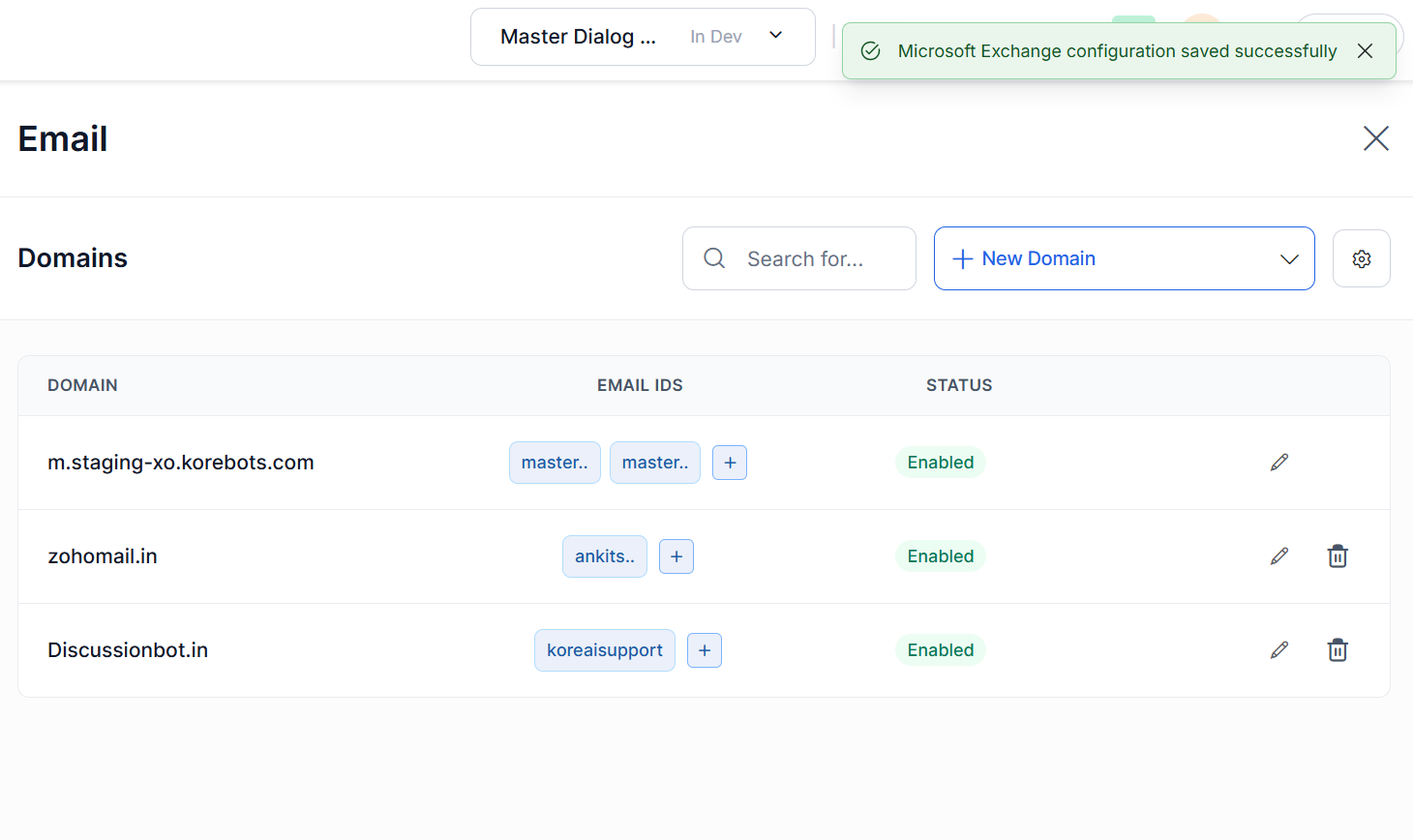
Task: Close the Email panel
Action: point(1375,138)
